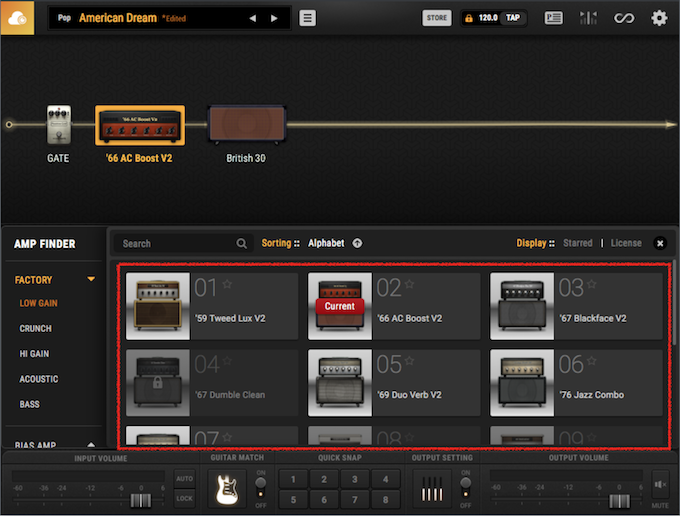Select Quick Snap slot 7
The height and width of the screenshot is (516, 680).
coord(355,500)
